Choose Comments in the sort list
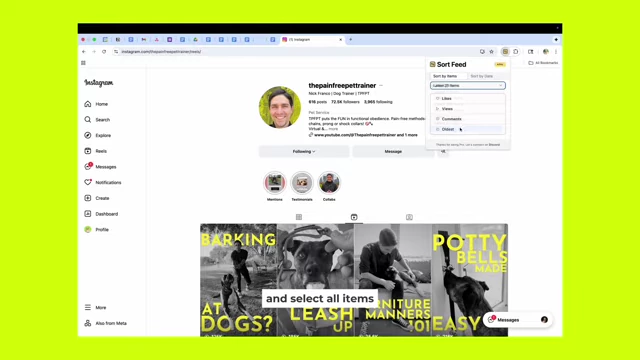Viewport: 640px width, 360px height. tap(468, 119)
